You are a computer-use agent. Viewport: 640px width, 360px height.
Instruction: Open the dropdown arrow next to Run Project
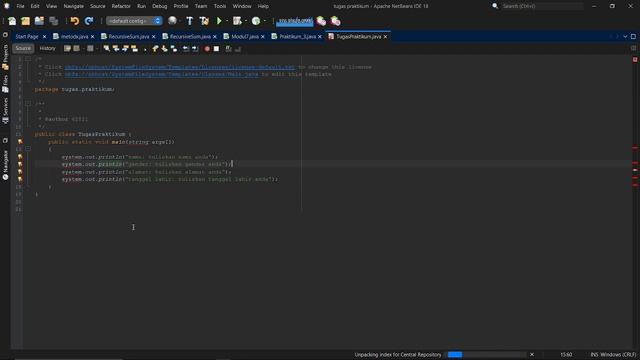(x=227, y=21)
